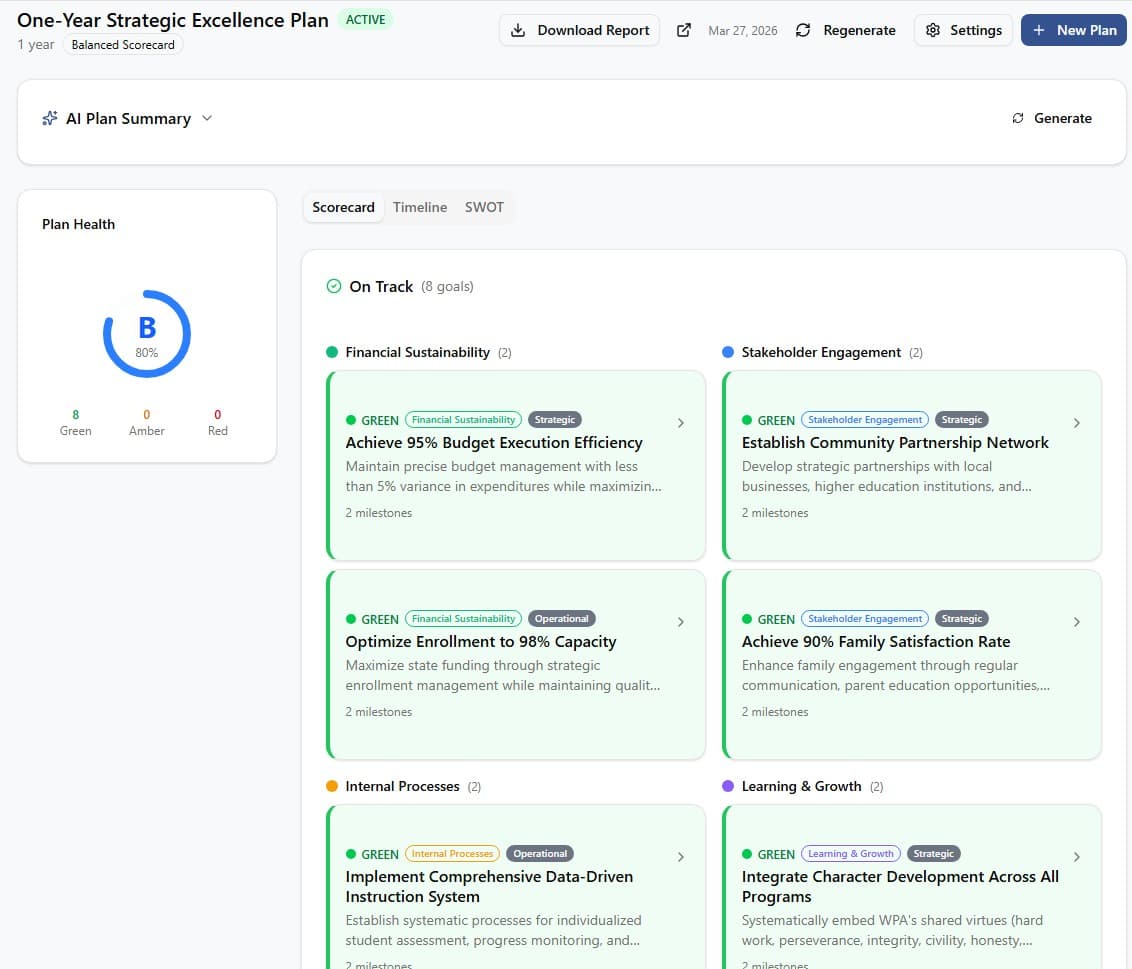
Task: Click the orange dot beside Internal Processes heading
Action: coord(332,786)
